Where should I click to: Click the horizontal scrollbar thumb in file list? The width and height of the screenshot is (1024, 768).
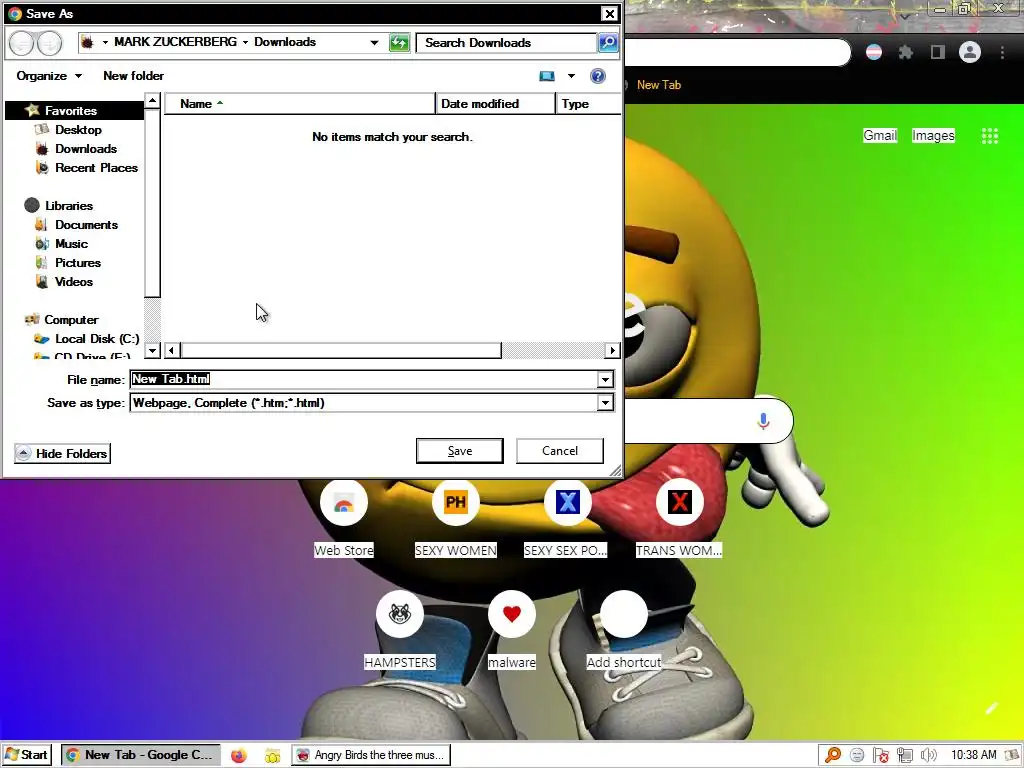[341, 350]
